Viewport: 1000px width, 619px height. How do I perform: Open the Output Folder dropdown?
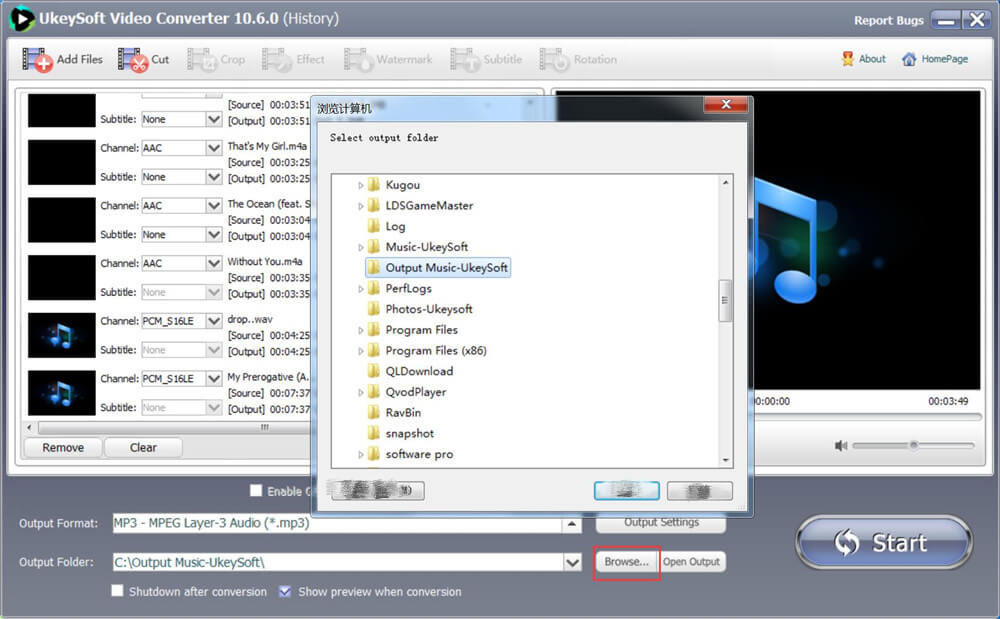pyautogui.click(x=573, y=561)
